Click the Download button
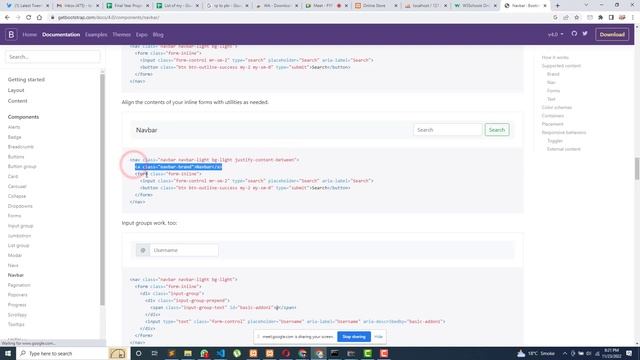This screenshot has width=640, height=360. 612,35
